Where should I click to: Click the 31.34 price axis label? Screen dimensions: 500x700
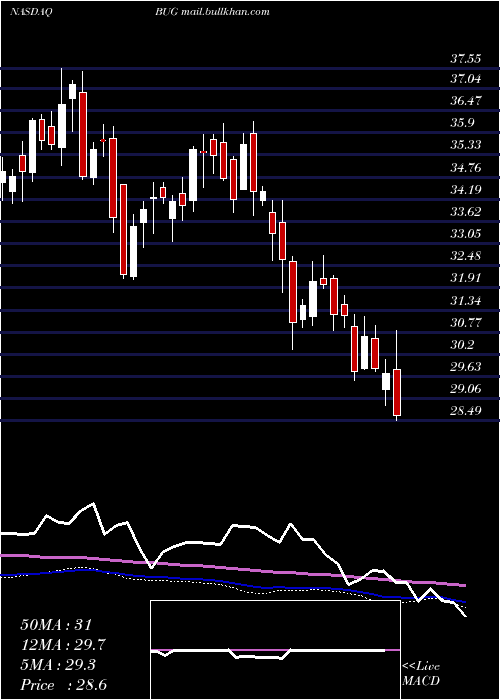(465, 301)
